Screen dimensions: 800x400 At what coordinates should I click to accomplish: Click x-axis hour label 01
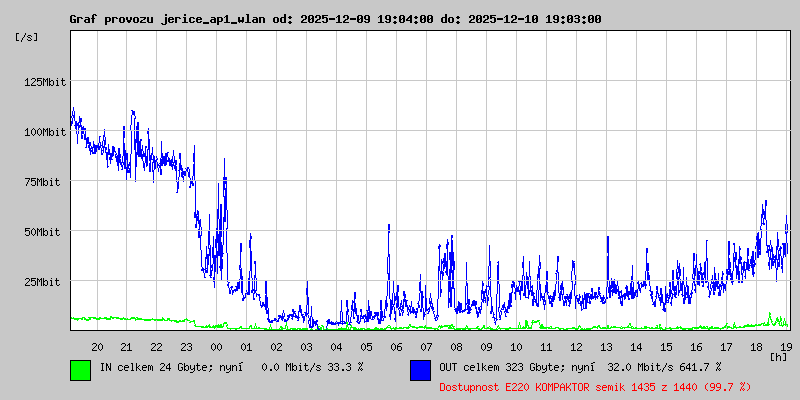click(246, 347)
